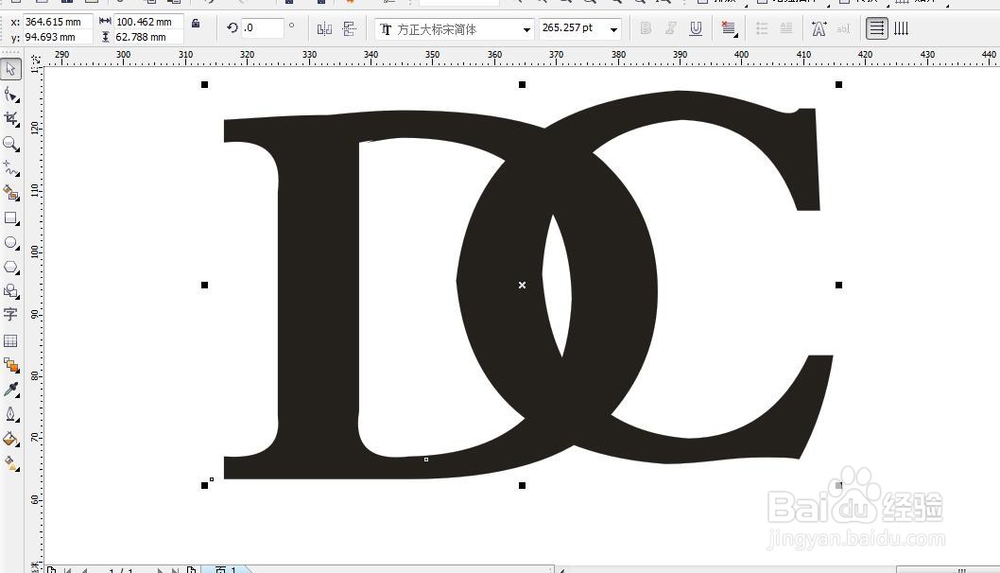Pick the Color Eyedropper tool

point(11,389)
